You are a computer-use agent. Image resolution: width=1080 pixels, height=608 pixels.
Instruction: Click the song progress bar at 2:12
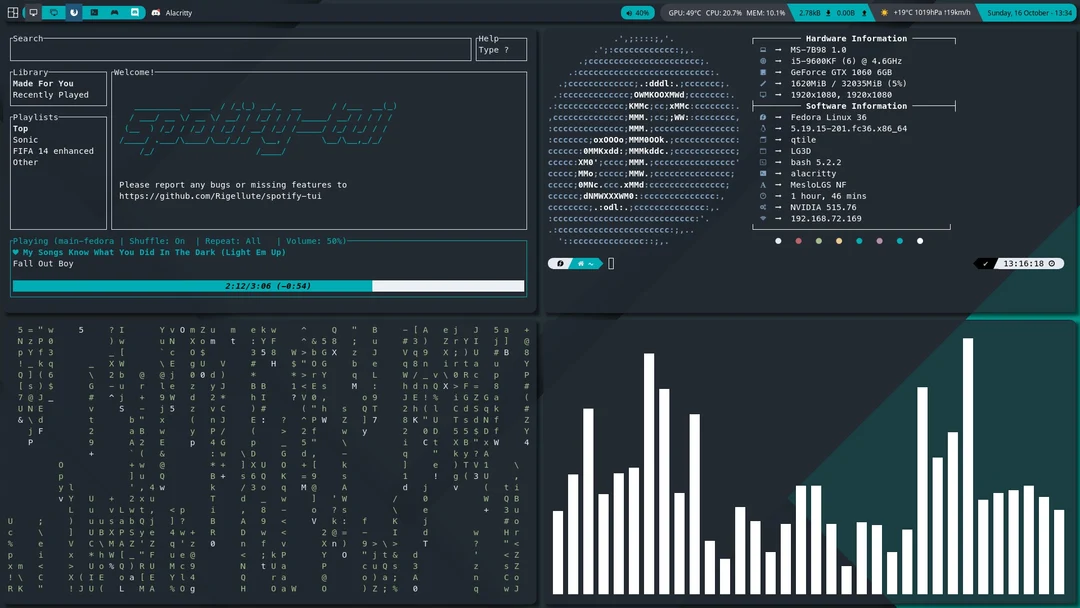pyautogui.click(x=267, y=286)
